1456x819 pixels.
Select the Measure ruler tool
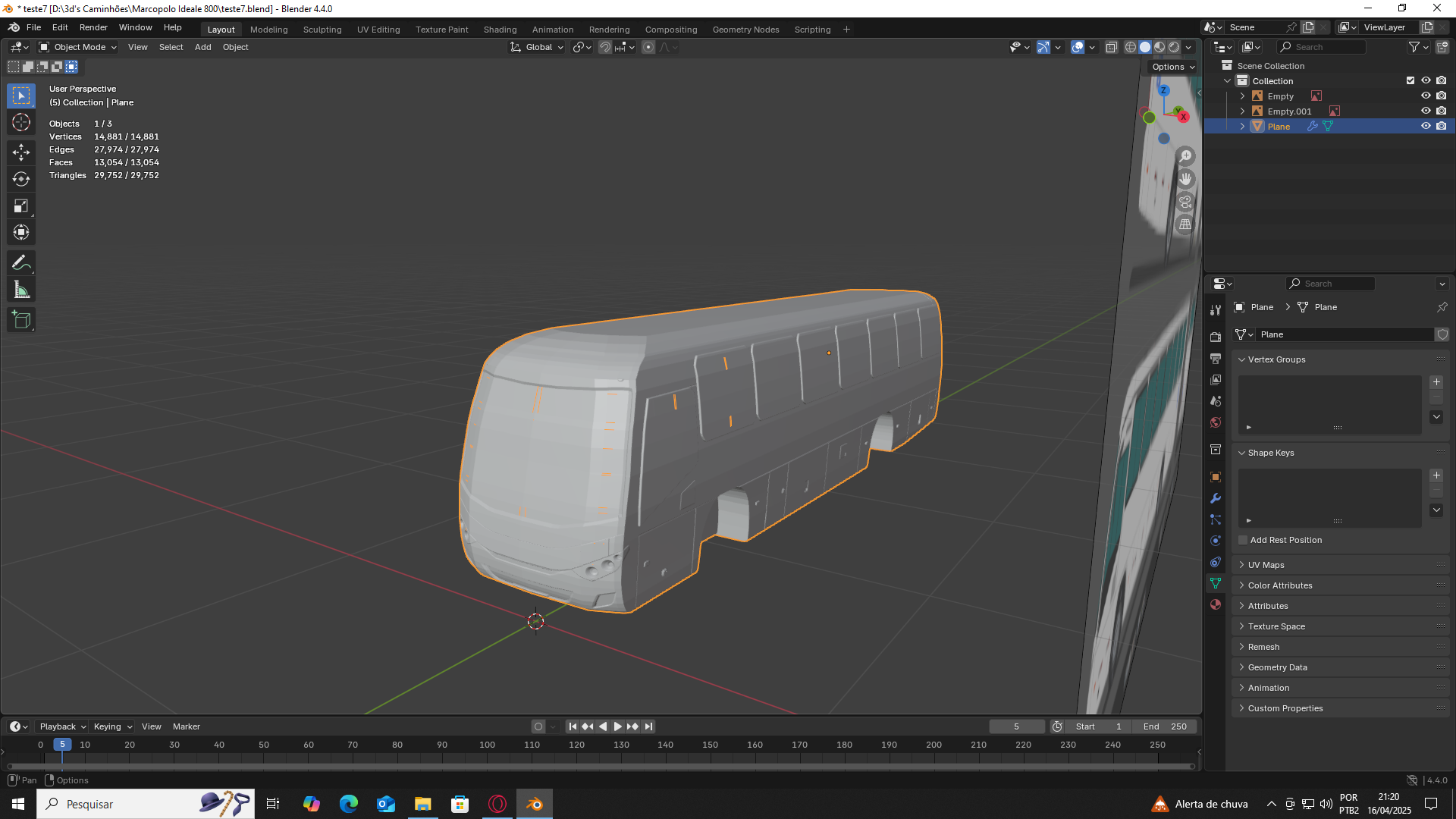(21, 290)
